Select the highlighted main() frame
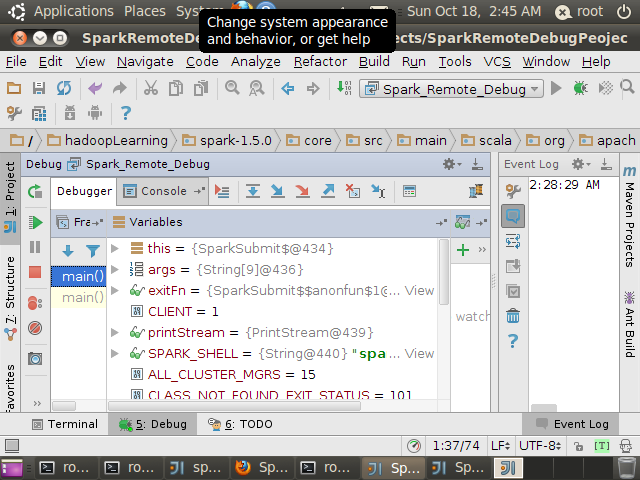Image resolution: width=640 pixels, height=480 pixels. [x=79, y=276]
